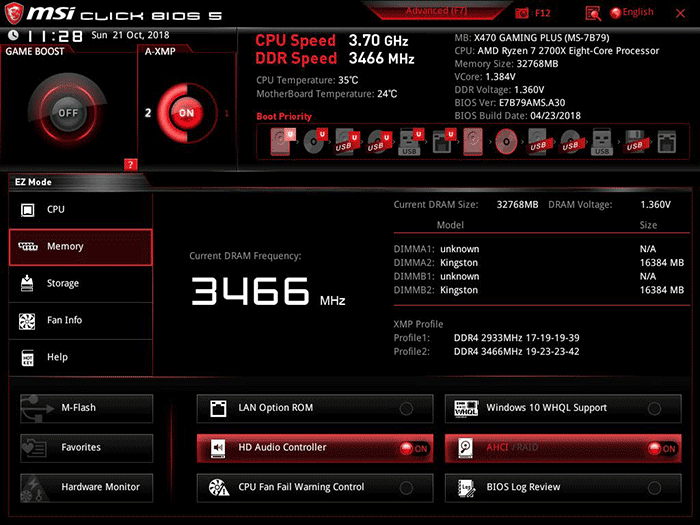The height and width of the screenshot is (525, 700).
Task: Click the clock icon beside the time
Action: pyautogui.click(x=13, y=35)
